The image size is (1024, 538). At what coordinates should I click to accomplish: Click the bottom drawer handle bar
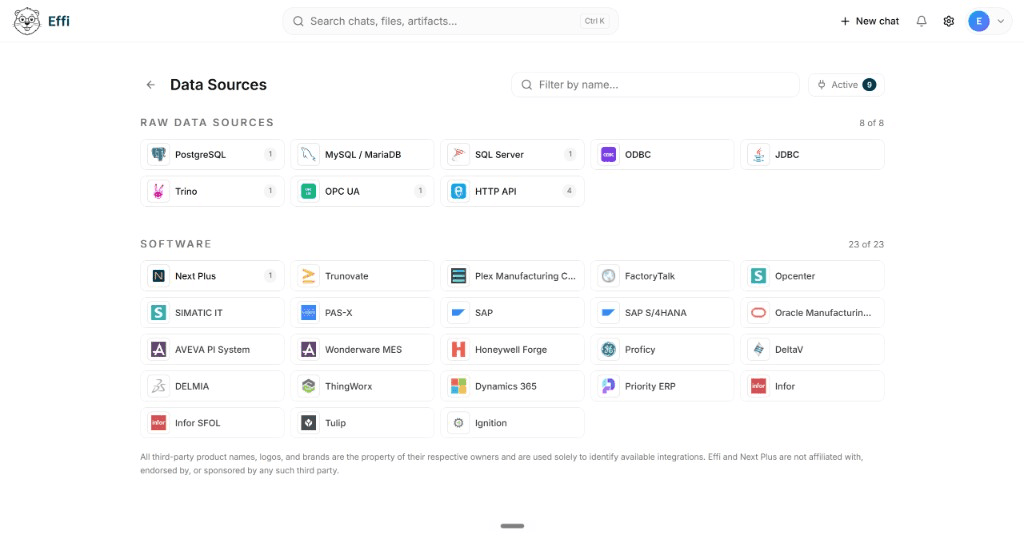[512, 526]
